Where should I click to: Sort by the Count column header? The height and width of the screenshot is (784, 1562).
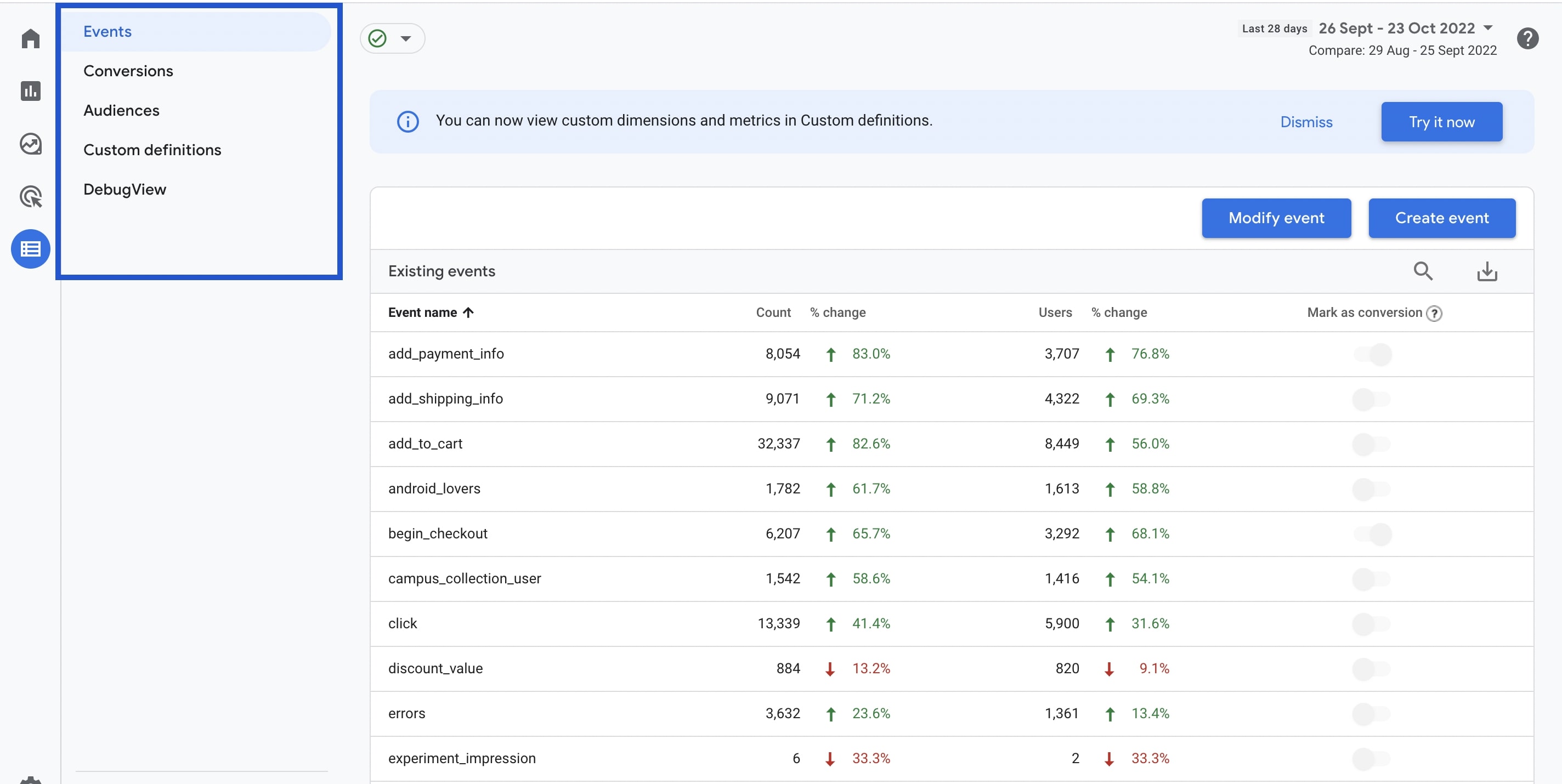773,313
